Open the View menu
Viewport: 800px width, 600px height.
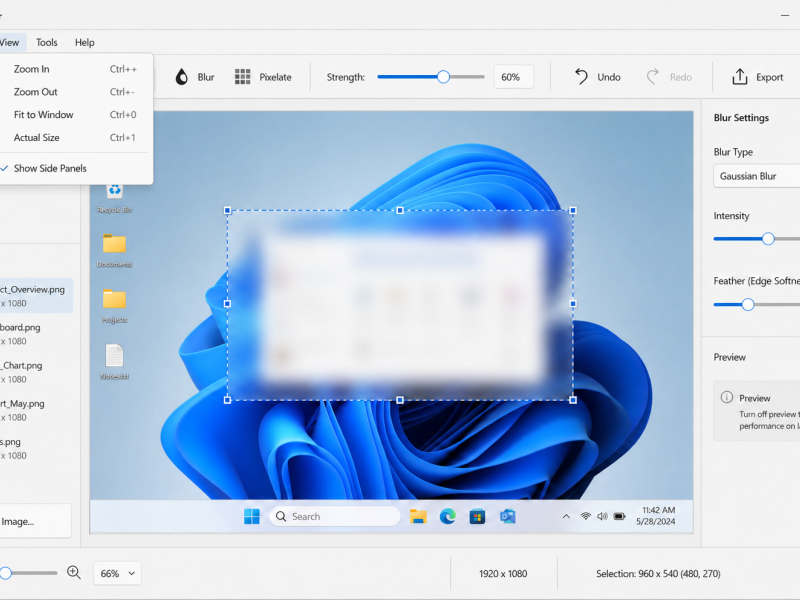(9, 42)
